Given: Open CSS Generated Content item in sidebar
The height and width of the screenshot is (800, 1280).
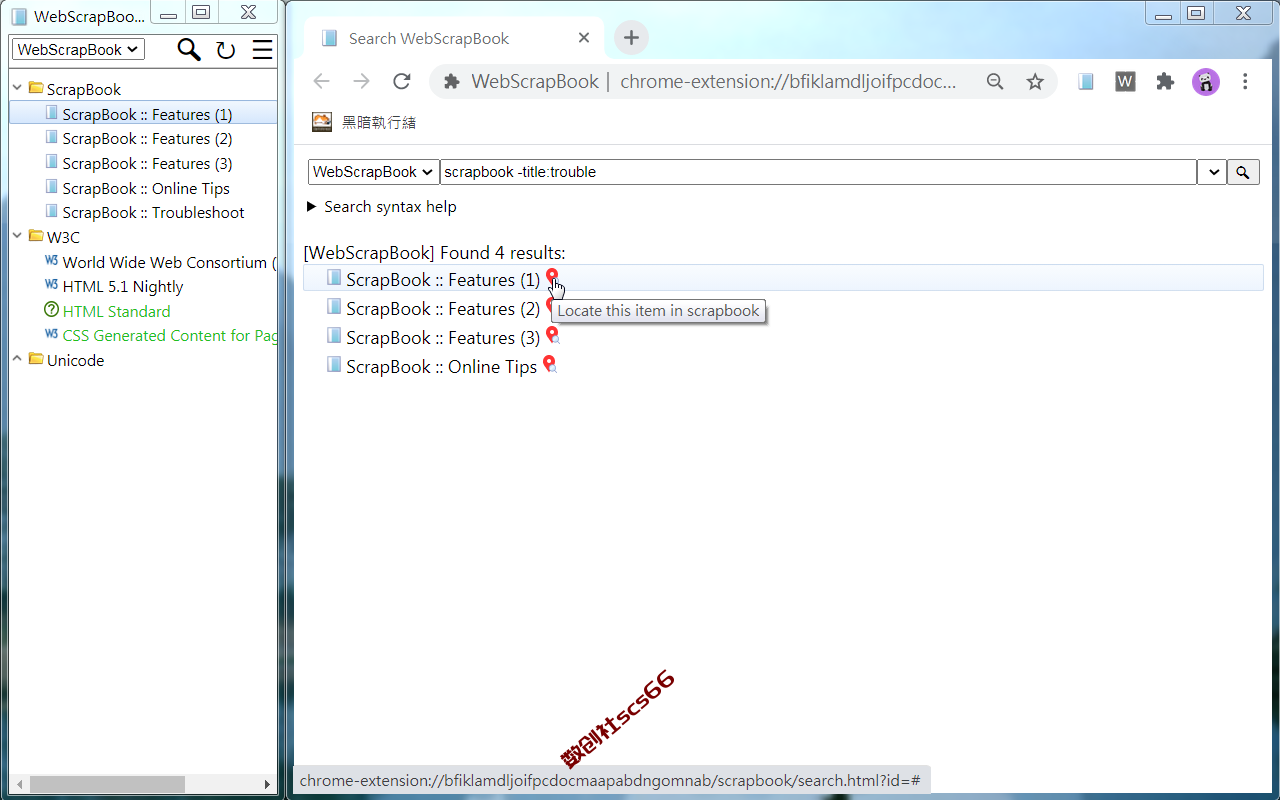Looking at the screenshot, I should coord(169,335).
